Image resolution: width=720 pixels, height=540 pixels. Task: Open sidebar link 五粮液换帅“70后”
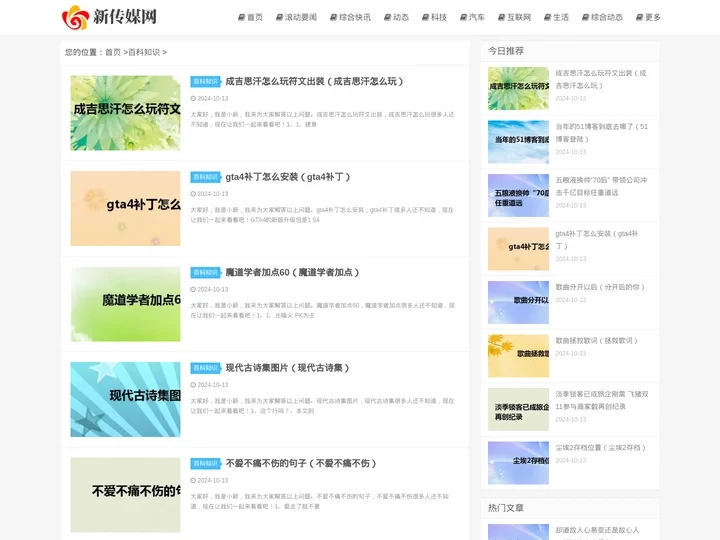[x=602, y=186]
